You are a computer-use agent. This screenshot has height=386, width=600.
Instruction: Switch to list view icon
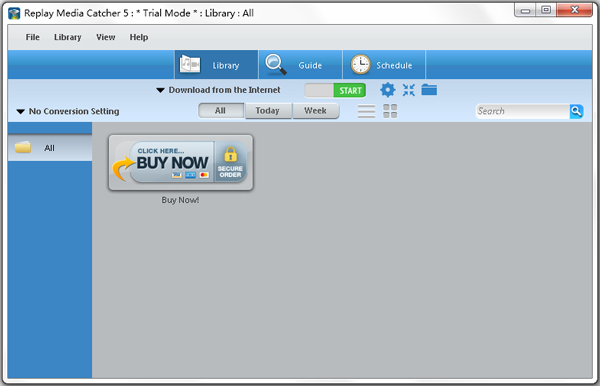point(366,111)
